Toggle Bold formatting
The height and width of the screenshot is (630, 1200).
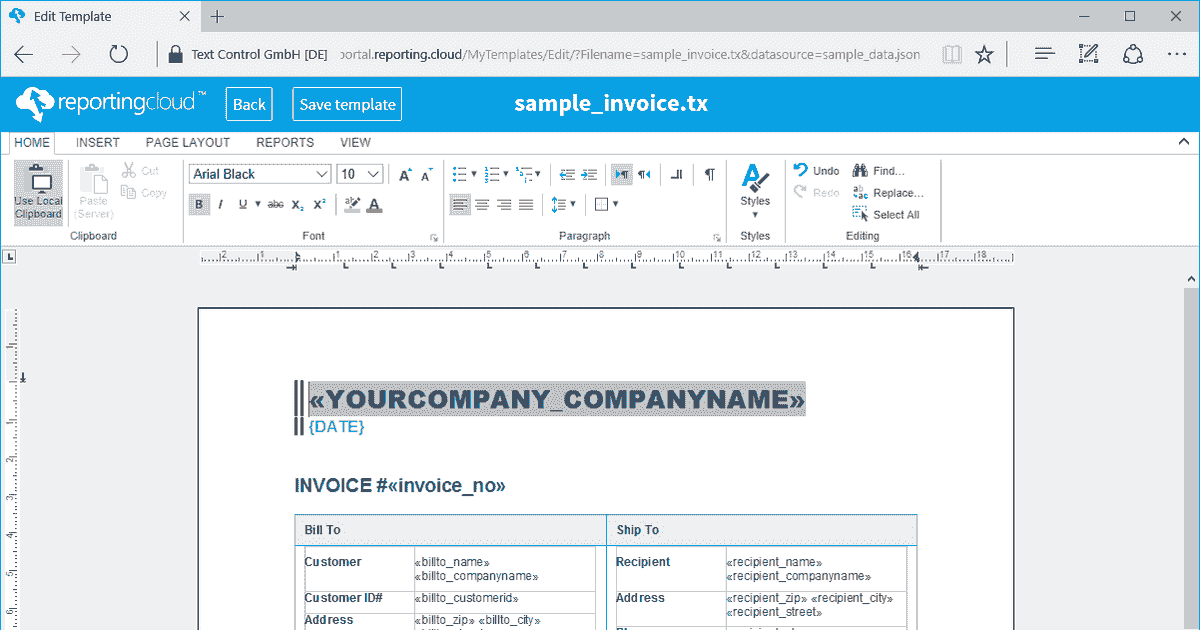point(199,205)
